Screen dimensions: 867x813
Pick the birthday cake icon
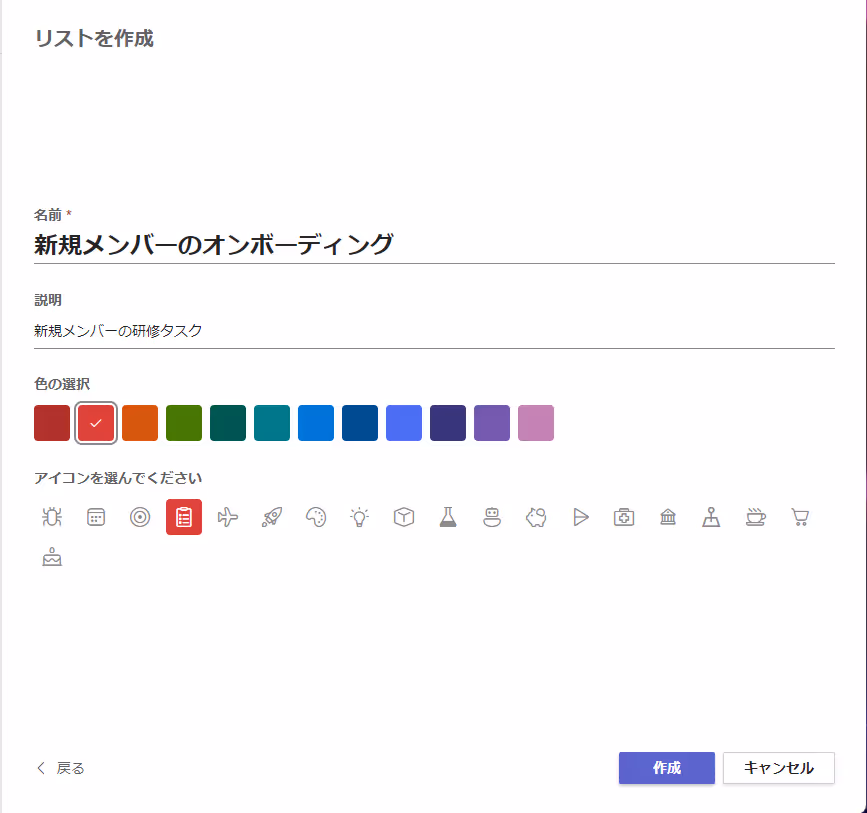tap(52, 557)
